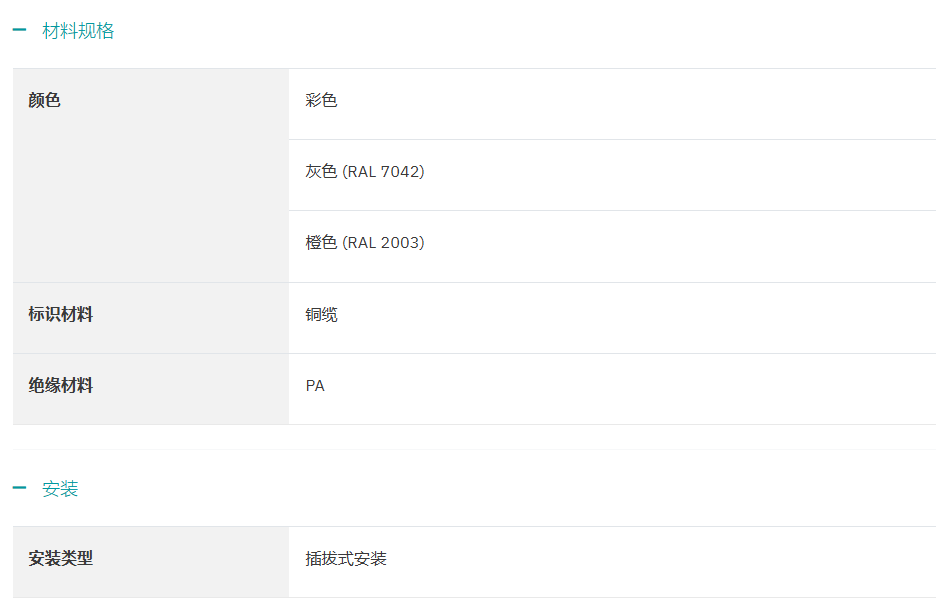Click the 材料规格 section heading

tap(78, 31)
